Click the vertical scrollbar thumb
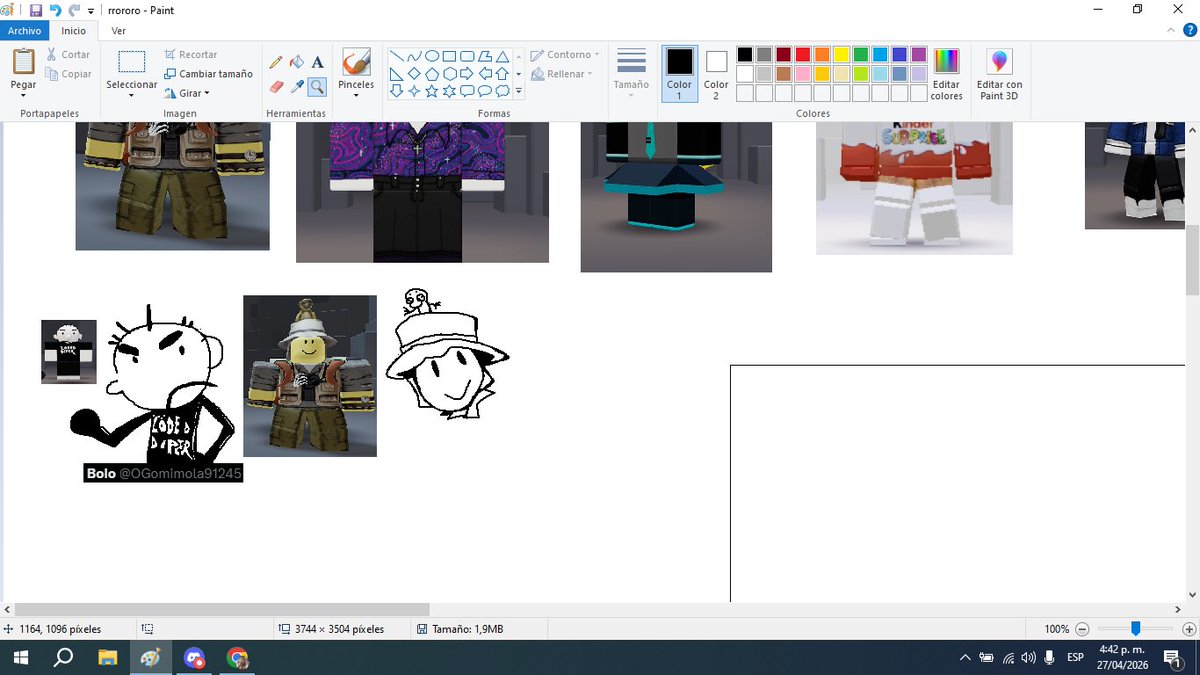Viewport: 1200px width, 675px height. [x=1193, y=262]
